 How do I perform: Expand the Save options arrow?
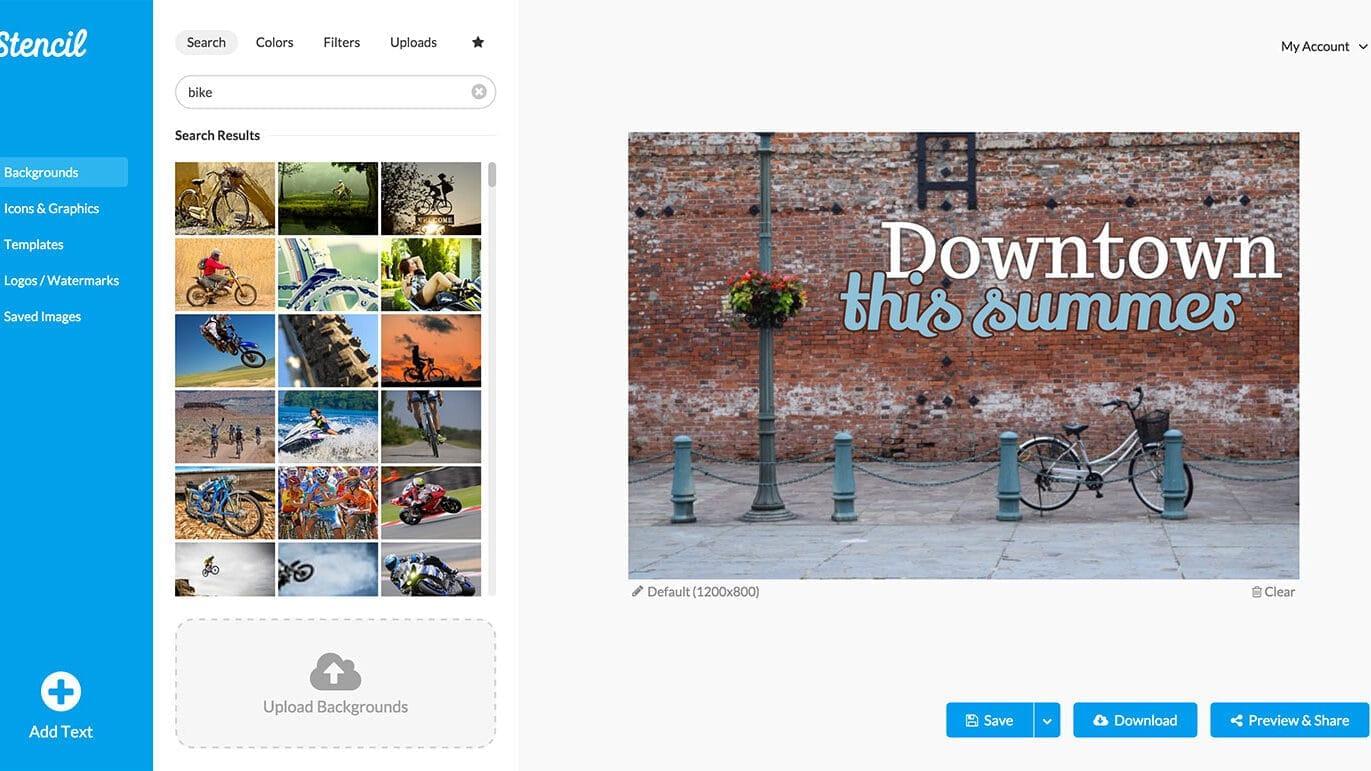coord(1047,720)
